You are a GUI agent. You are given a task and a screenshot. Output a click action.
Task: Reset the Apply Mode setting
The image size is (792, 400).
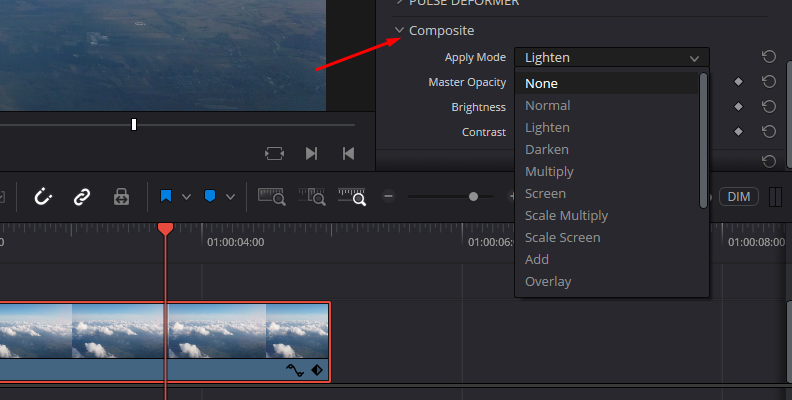[x=769, y=58]
